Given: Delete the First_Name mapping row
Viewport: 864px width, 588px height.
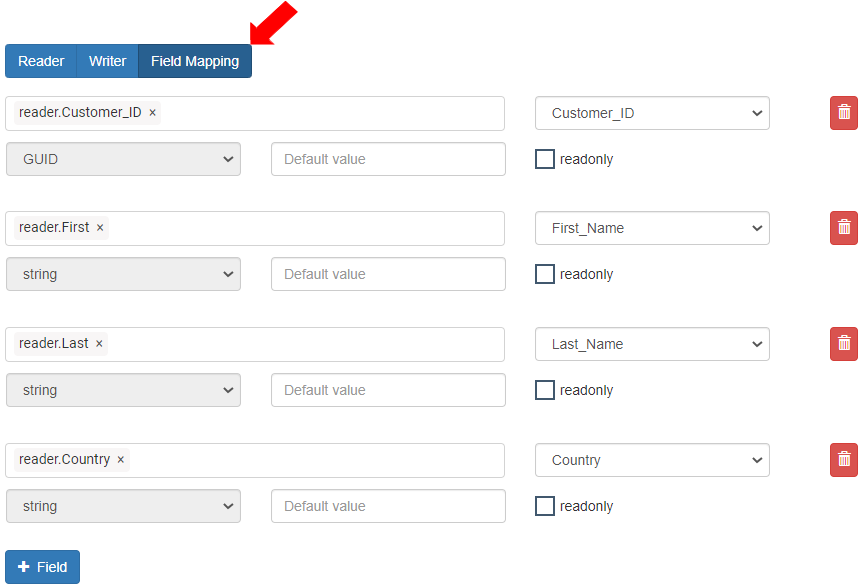Looking at the screenshot, I should [843, 228].
